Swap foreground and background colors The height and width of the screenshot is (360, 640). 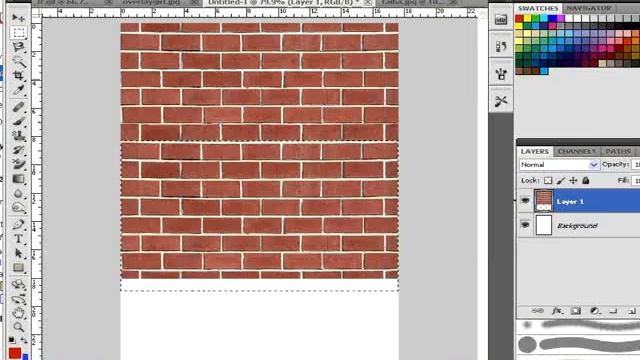pyautogui.click(x=24, y=340)
